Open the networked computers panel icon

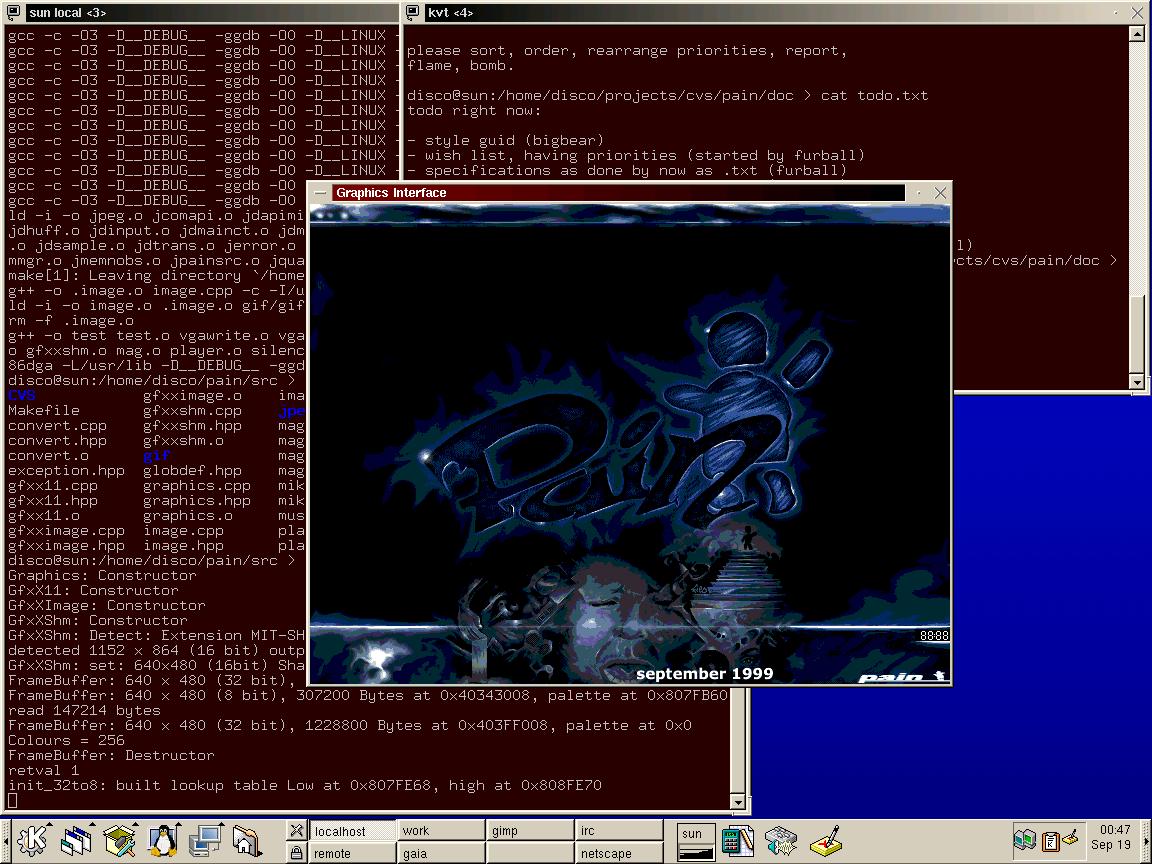point(205,841)
